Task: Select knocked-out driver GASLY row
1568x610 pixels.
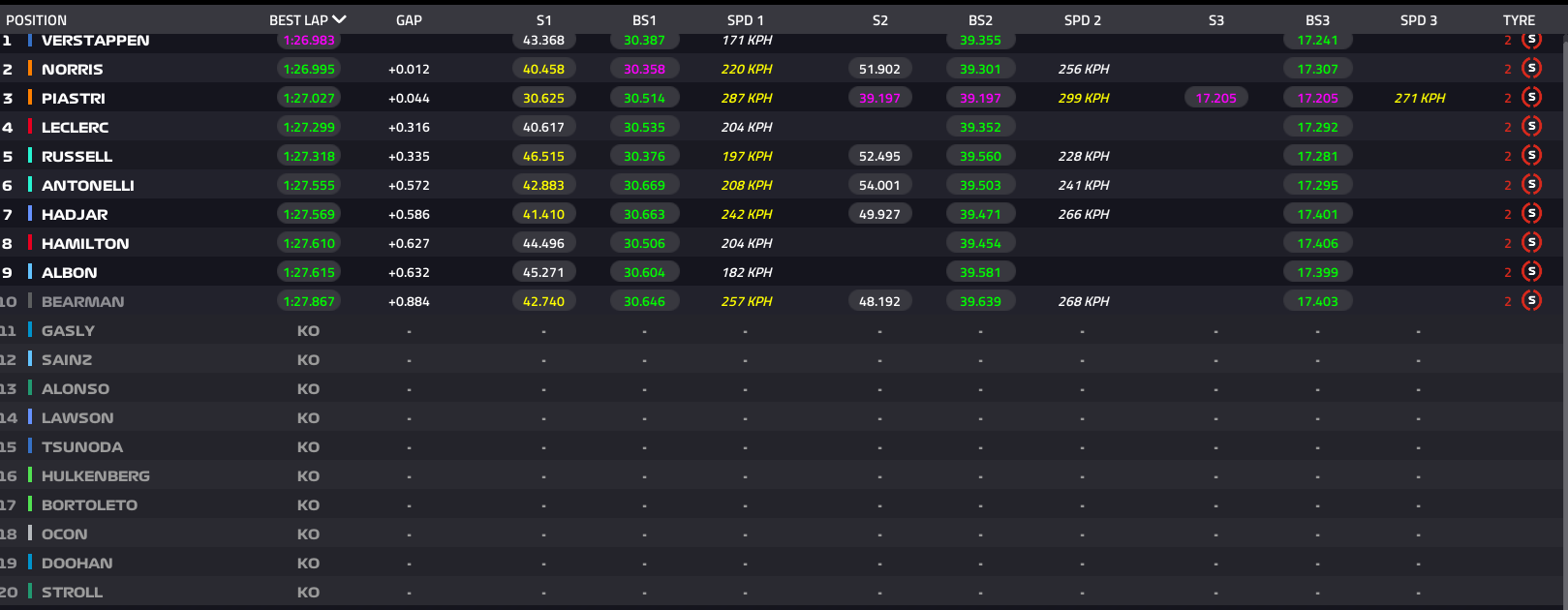Action: click(68, 330)
